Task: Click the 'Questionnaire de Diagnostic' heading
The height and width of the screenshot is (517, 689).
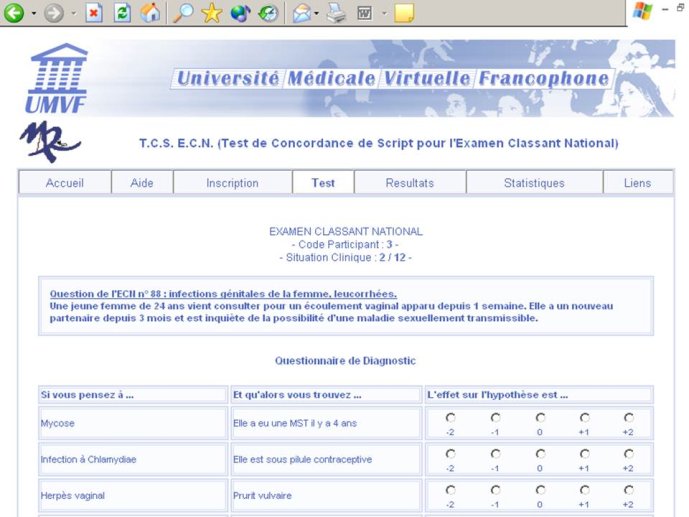Action: click(345, 361)
